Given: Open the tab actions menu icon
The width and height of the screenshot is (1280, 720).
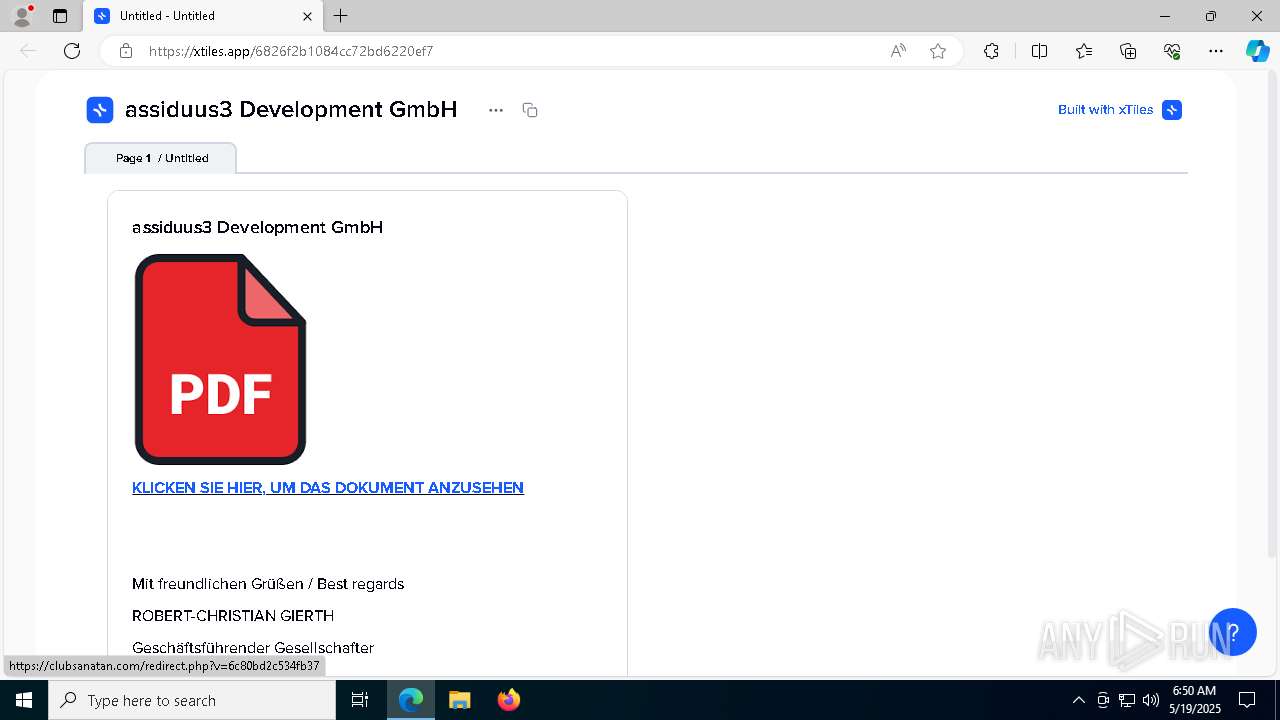Looking at the screenshot, I should [x=60, y=16].
